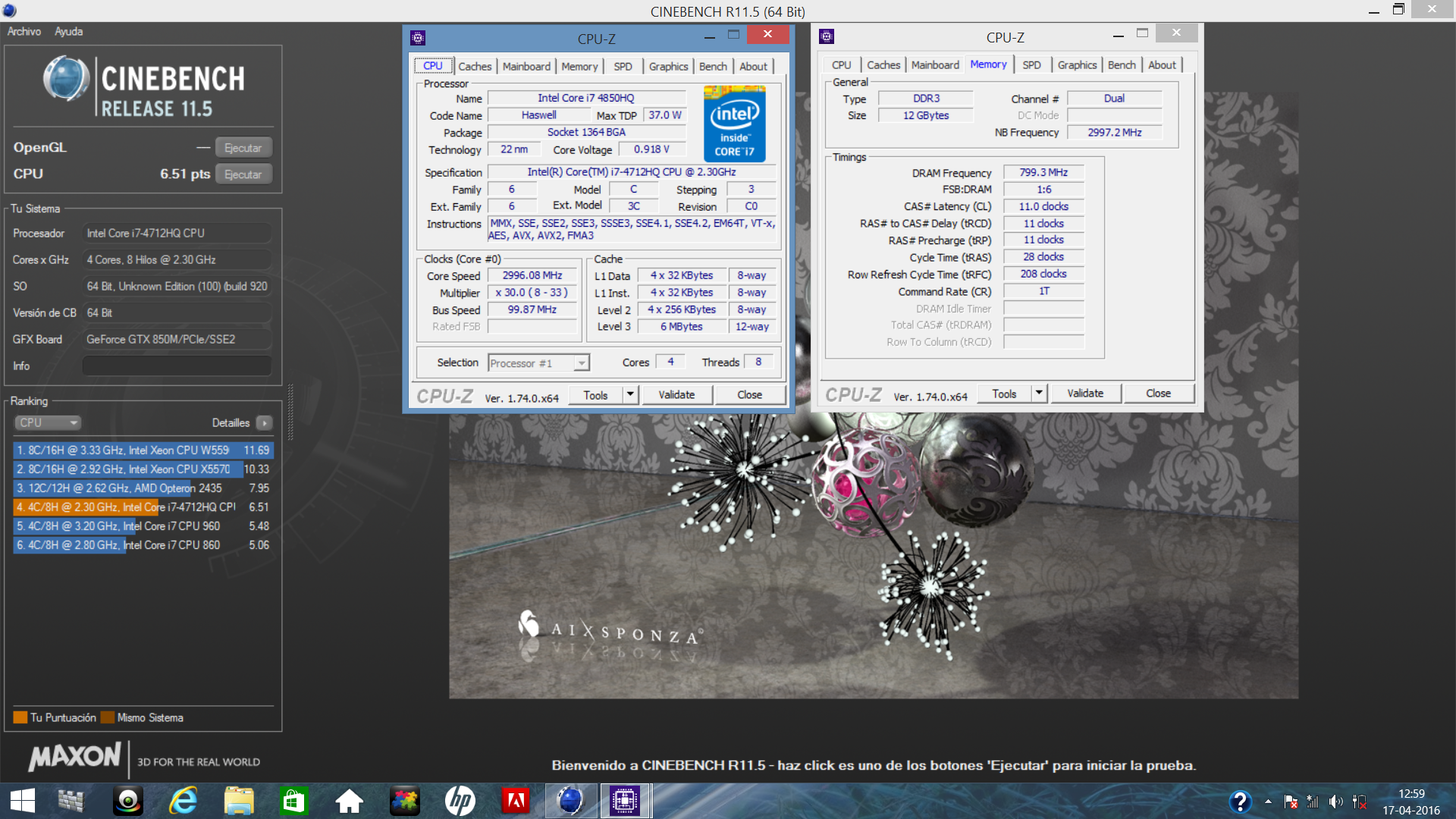The width and height of the screenshot is (1456, 819).
Task: Open the webcam app in taskbar
Action: point(127,801)
